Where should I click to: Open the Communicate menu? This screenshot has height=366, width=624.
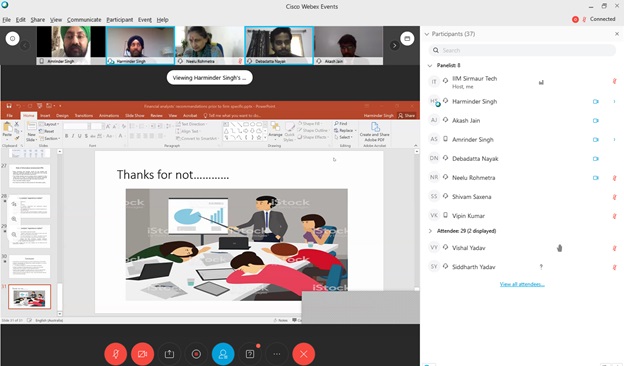pos(84,19)
